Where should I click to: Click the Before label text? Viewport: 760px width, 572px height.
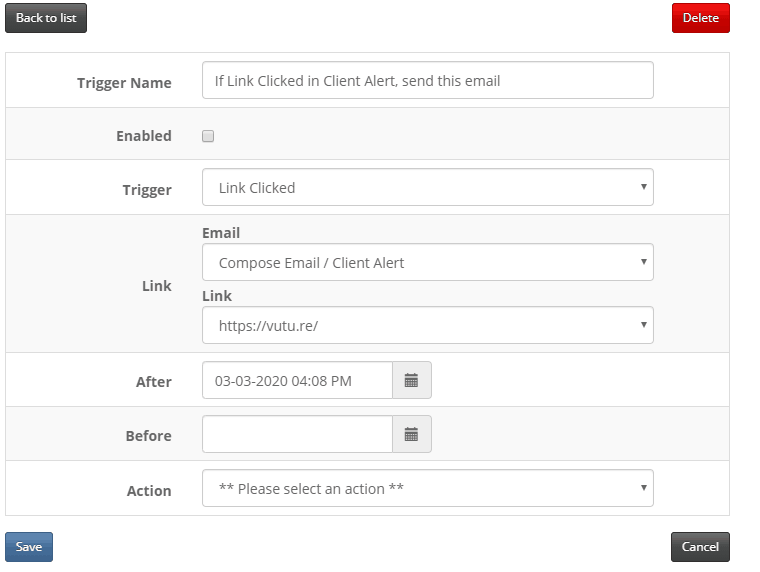click(148, 436)
